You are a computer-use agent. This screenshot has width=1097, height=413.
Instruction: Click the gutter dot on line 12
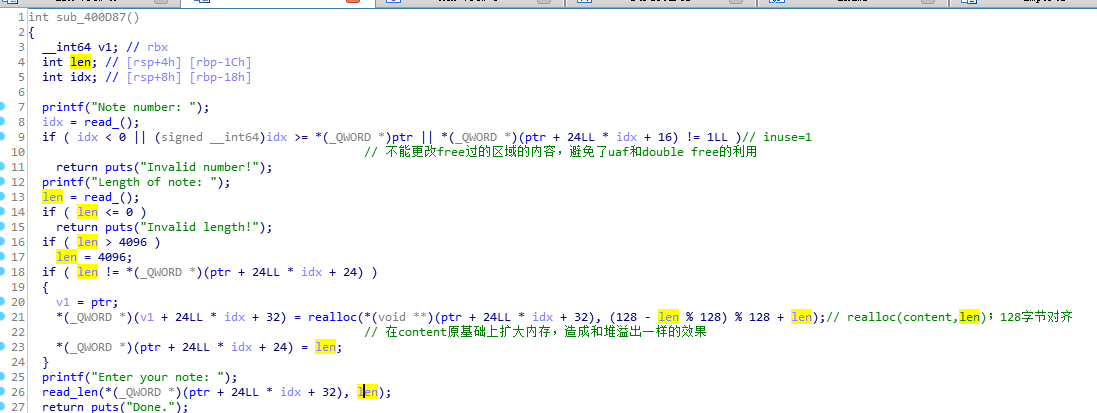point(5,182)
